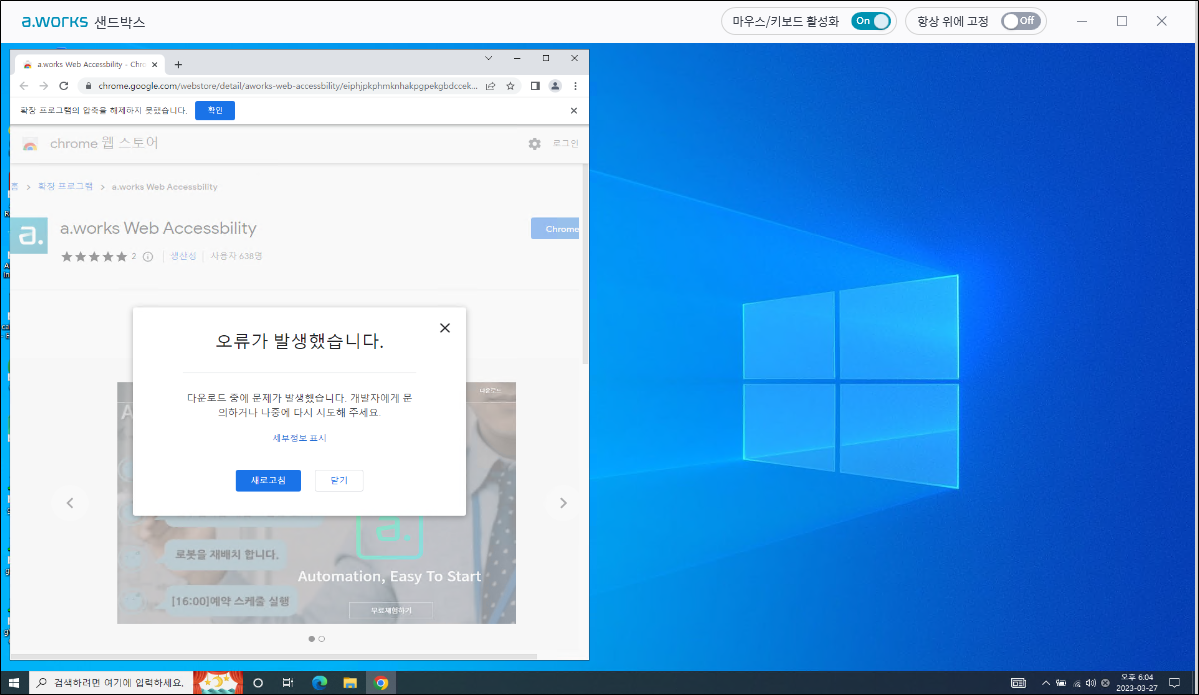Switch to Chrome on the taskbar
Image resolution: width=1199 pixels, height=695 pixels.
381,683
